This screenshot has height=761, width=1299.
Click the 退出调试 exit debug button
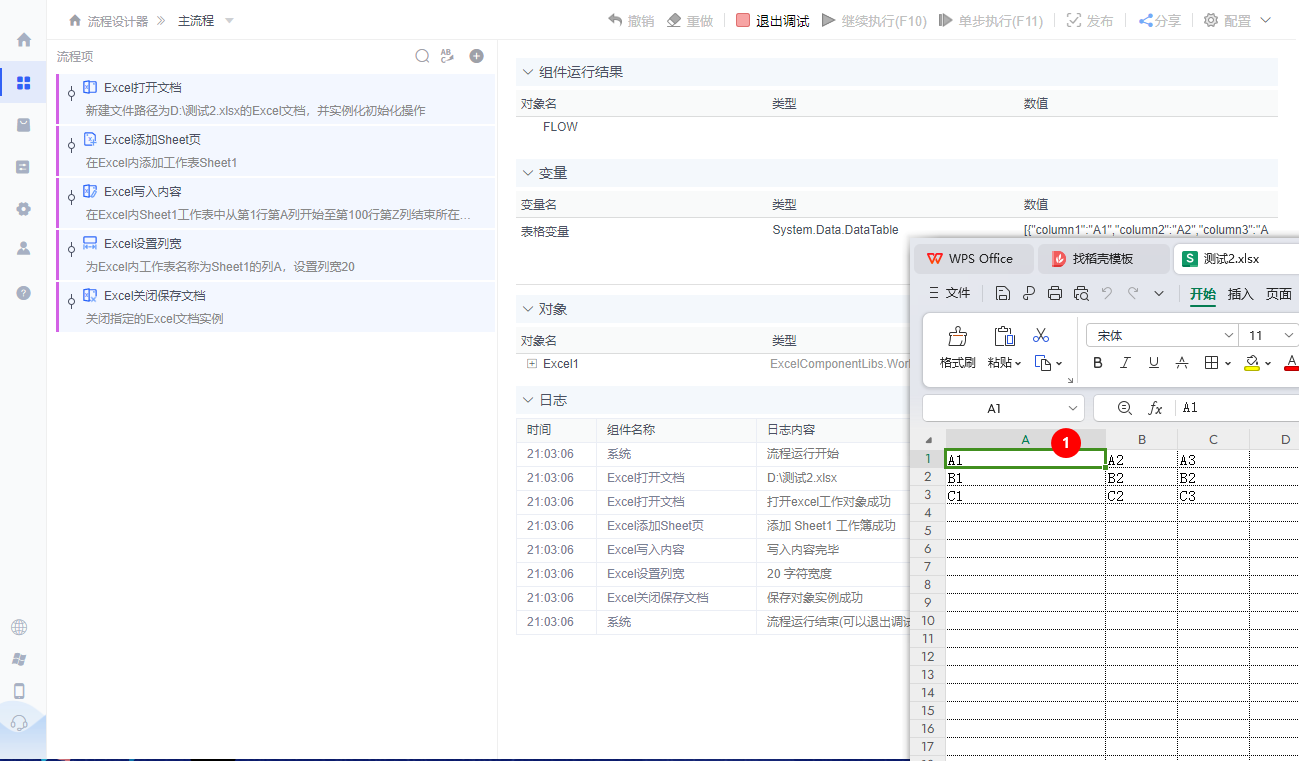point(773,19)
